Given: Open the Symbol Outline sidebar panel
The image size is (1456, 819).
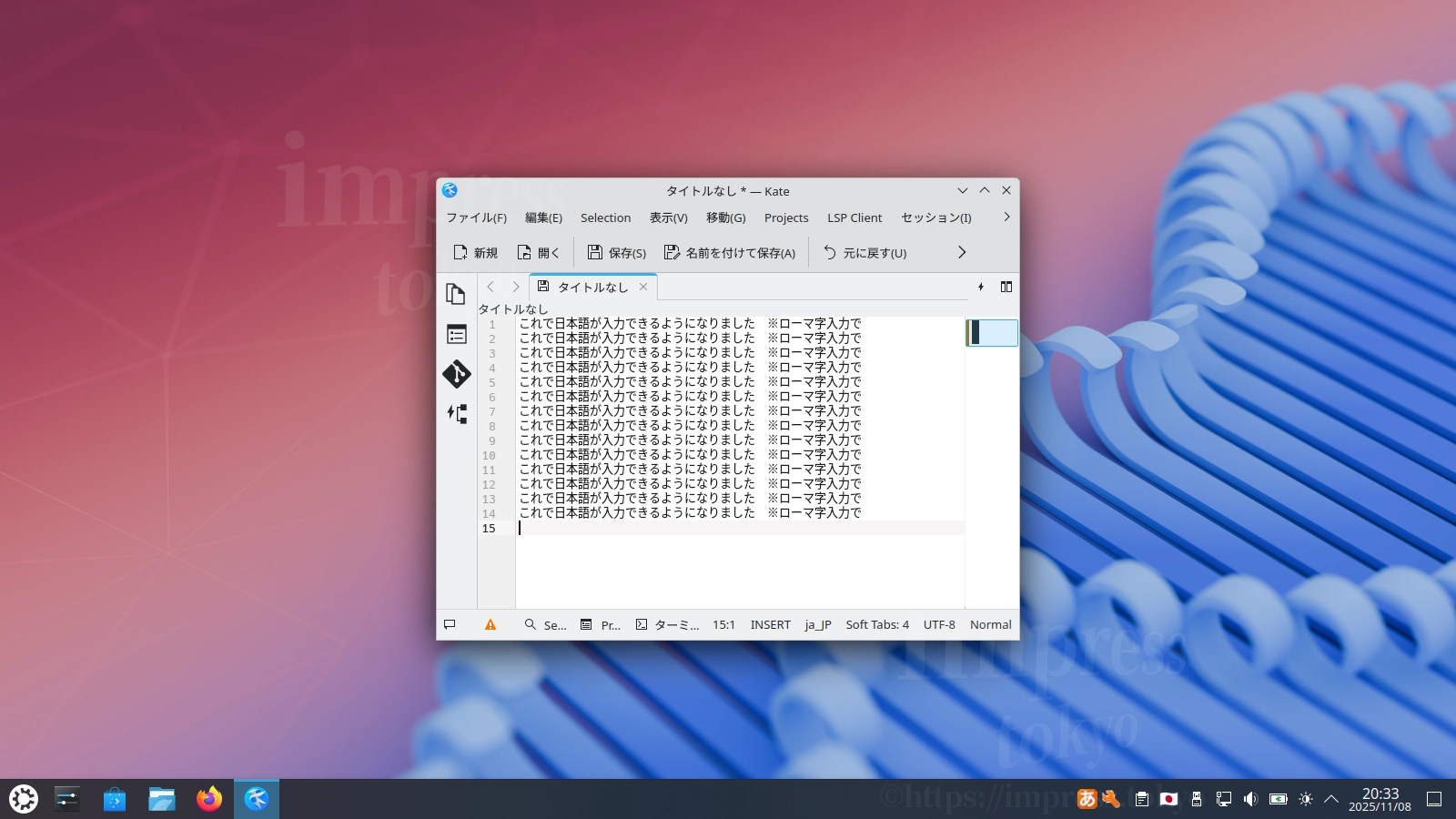Looking at the screenshot, I should tap(456, 334).
